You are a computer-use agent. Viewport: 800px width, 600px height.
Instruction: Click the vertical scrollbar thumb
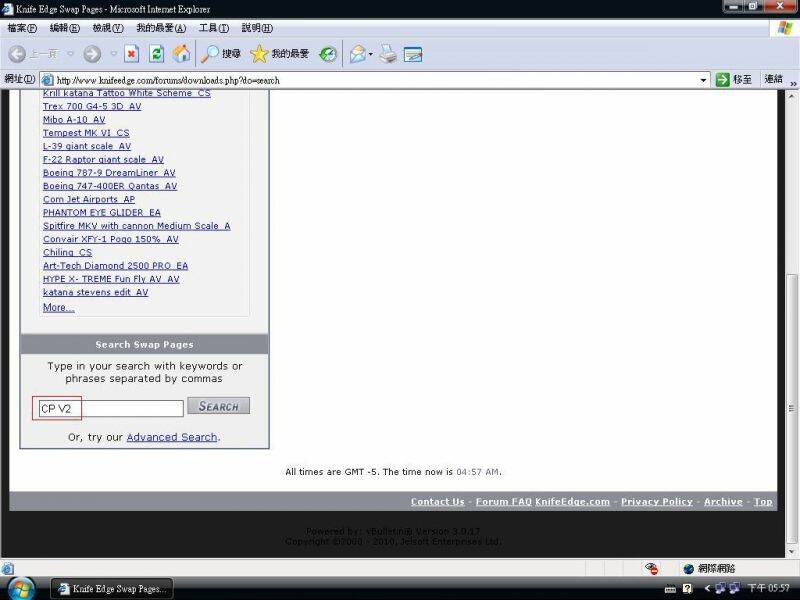point(791,408)
